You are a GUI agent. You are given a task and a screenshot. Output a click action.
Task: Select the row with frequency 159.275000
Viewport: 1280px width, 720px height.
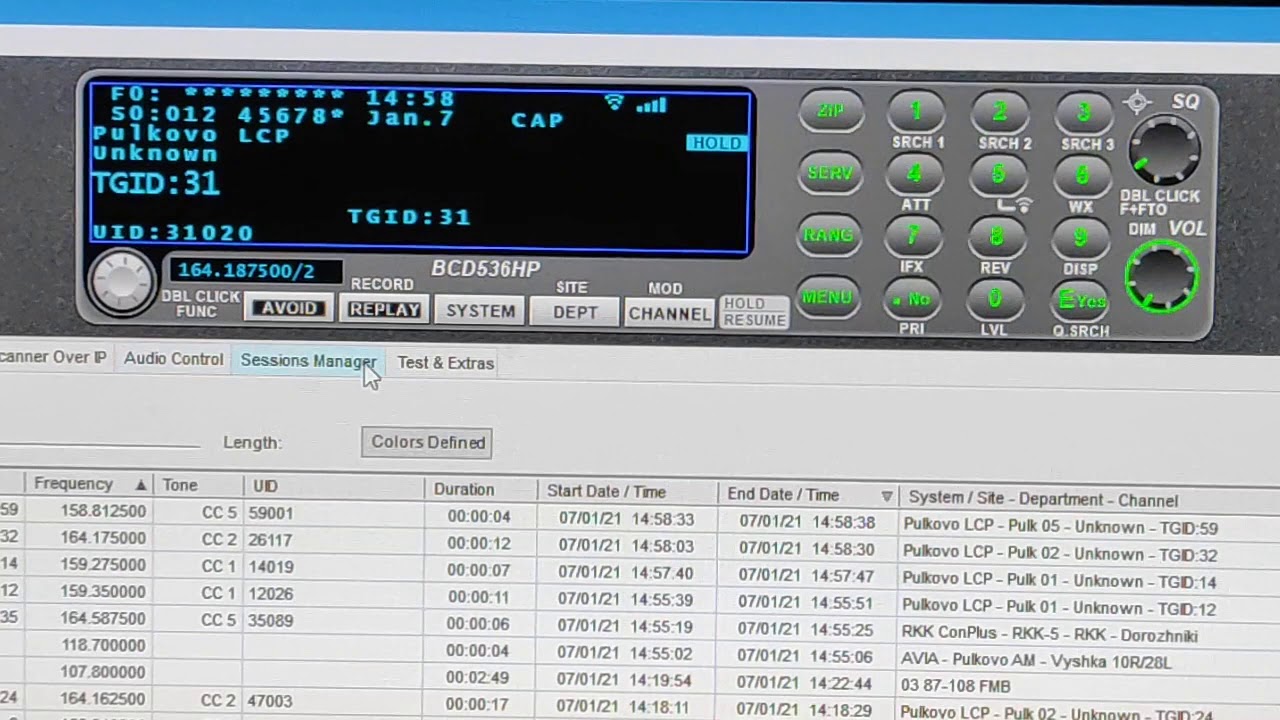pos(640,571)
